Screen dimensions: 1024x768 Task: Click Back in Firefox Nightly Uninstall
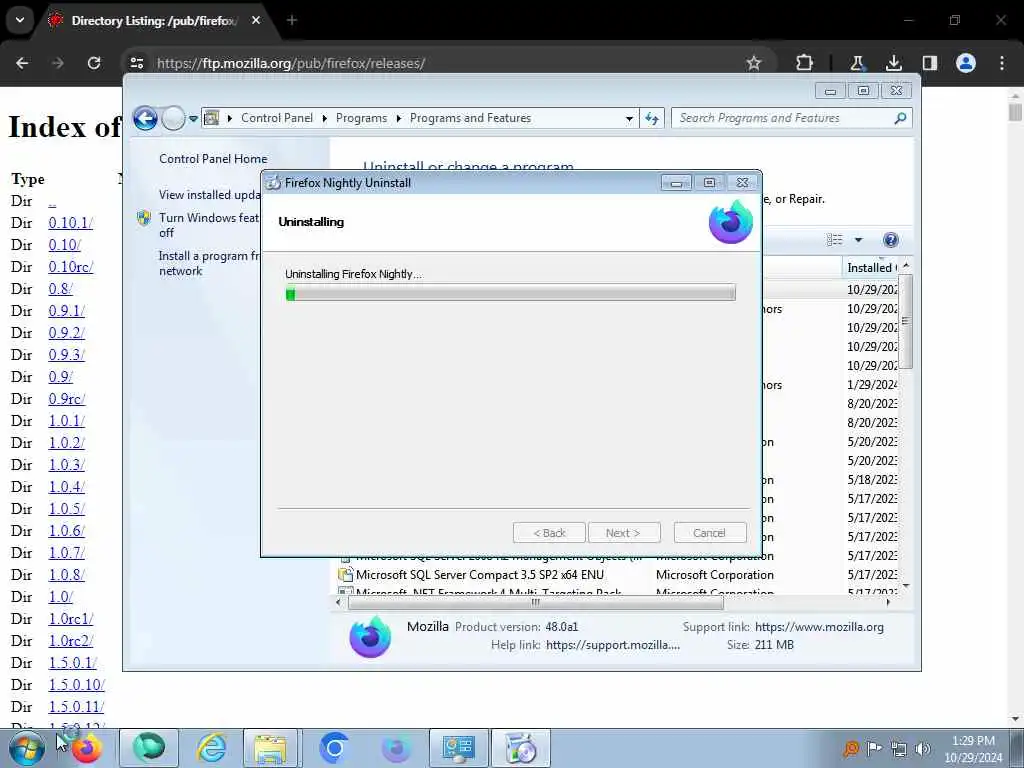(x=549, y=533)
